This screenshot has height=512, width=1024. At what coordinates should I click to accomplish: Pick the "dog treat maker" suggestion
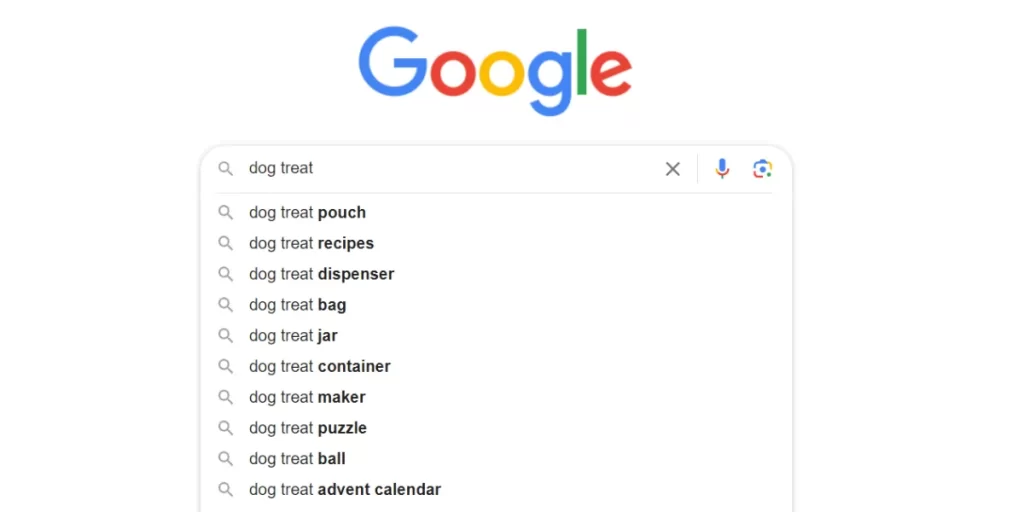coord(307,397)
